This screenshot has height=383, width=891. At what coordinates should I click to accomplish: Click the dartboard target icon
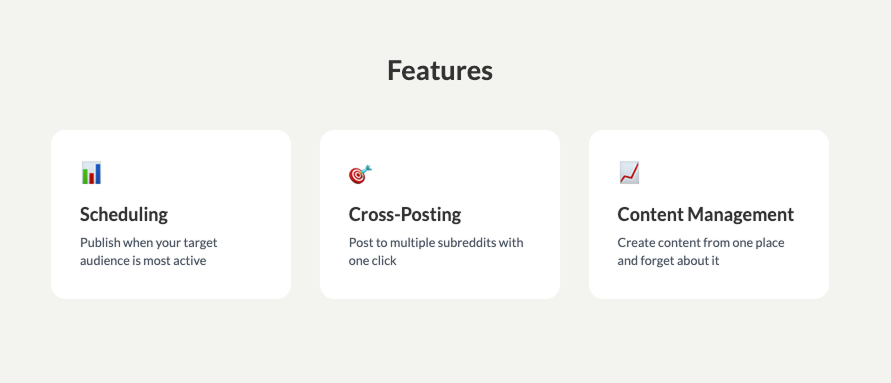360,174
